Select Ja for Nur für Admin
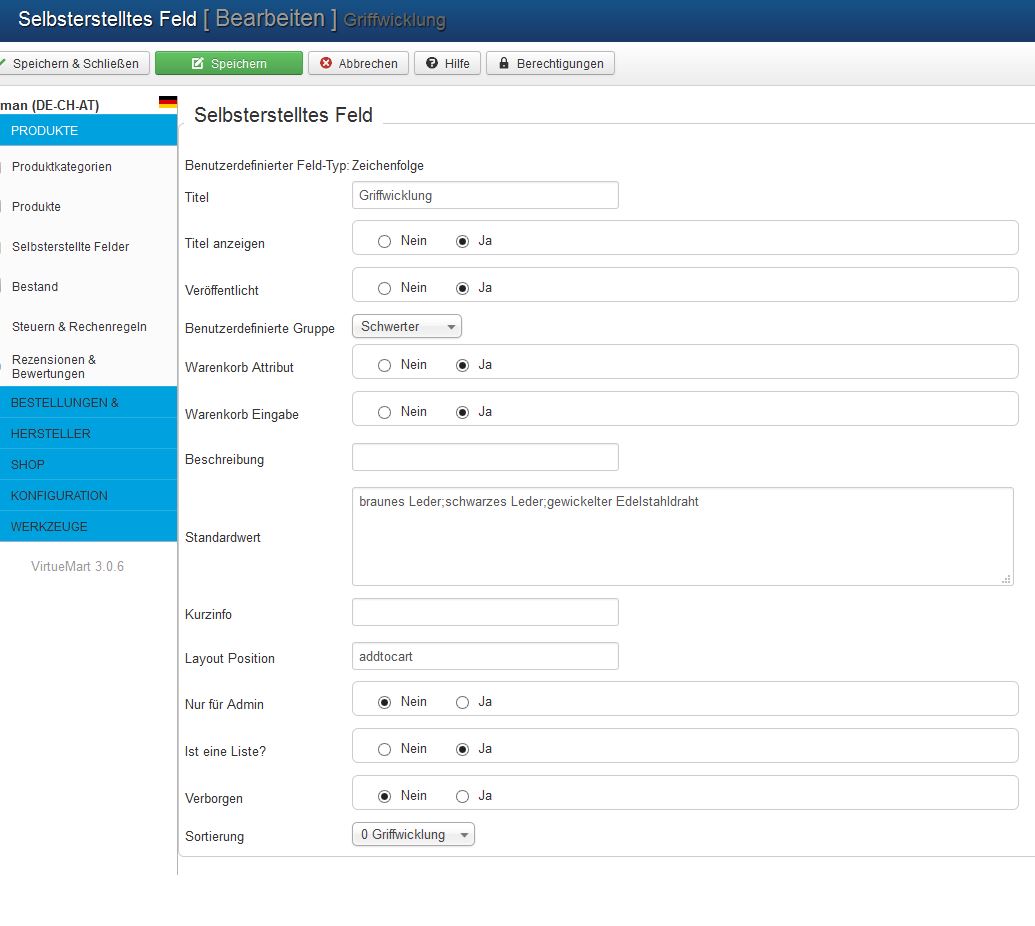Image resolution: width=1035 pixels, height=926 pixels. pyautogui.click(x=463, y=702)
